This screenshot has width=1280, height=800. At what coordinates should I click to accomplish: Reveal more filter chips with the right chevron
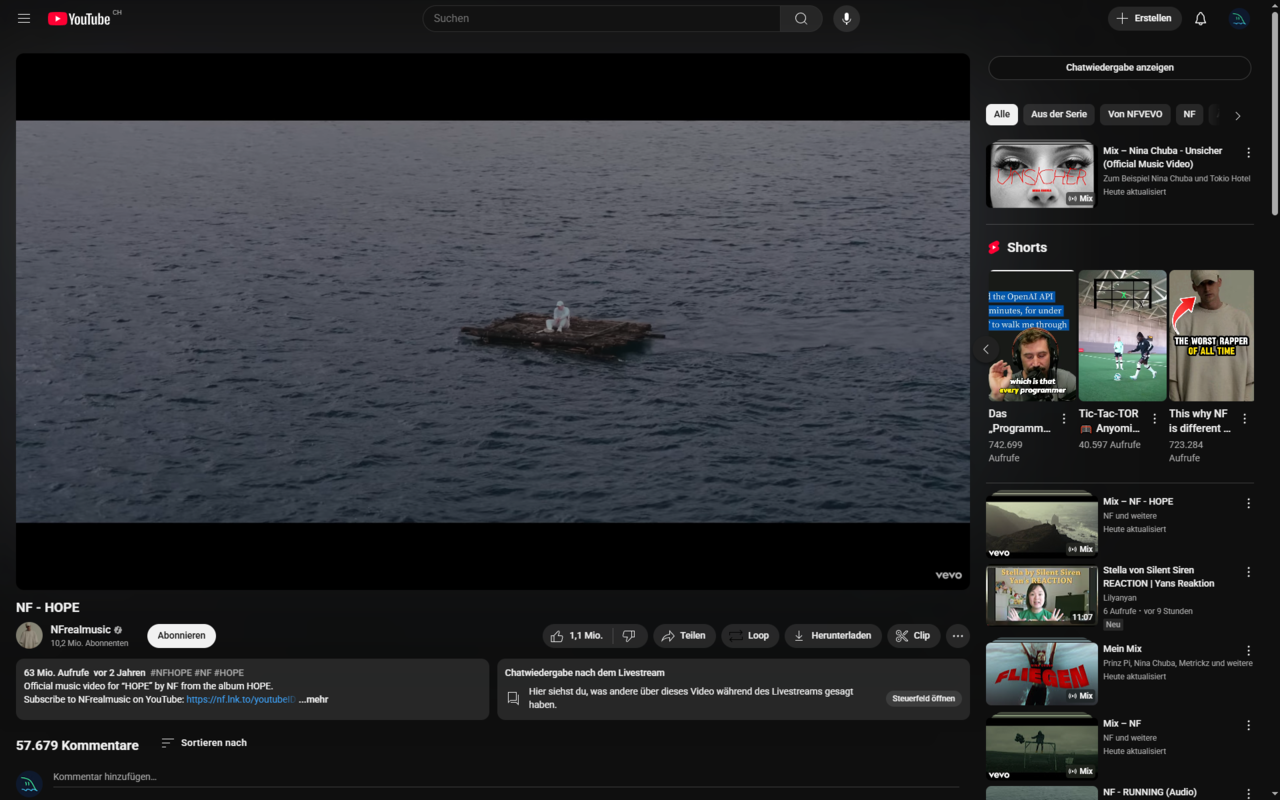tap(1238, 114)
